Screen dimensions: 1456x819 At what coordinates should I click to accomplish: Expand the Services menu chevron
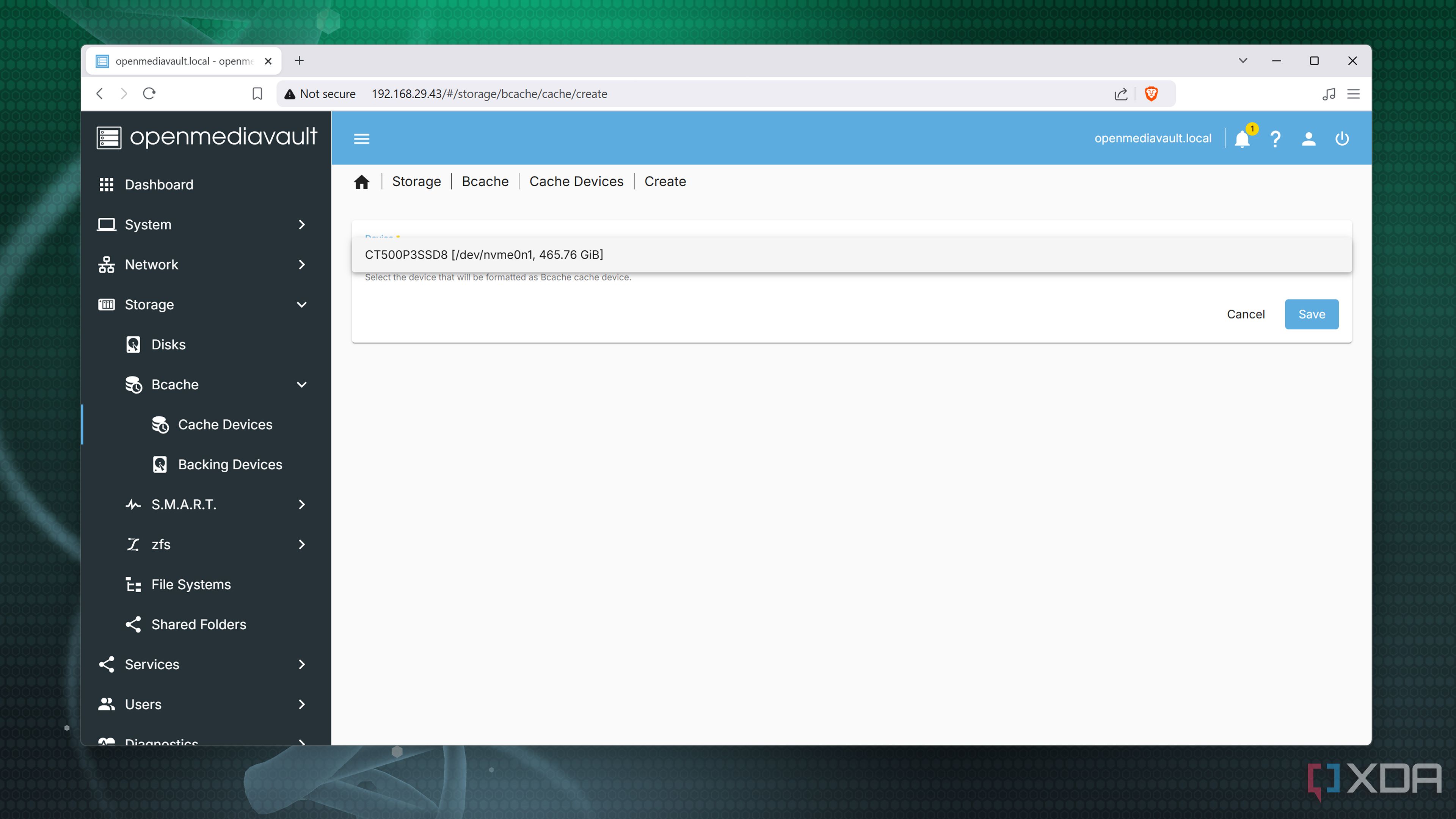(x=302, y=664)
